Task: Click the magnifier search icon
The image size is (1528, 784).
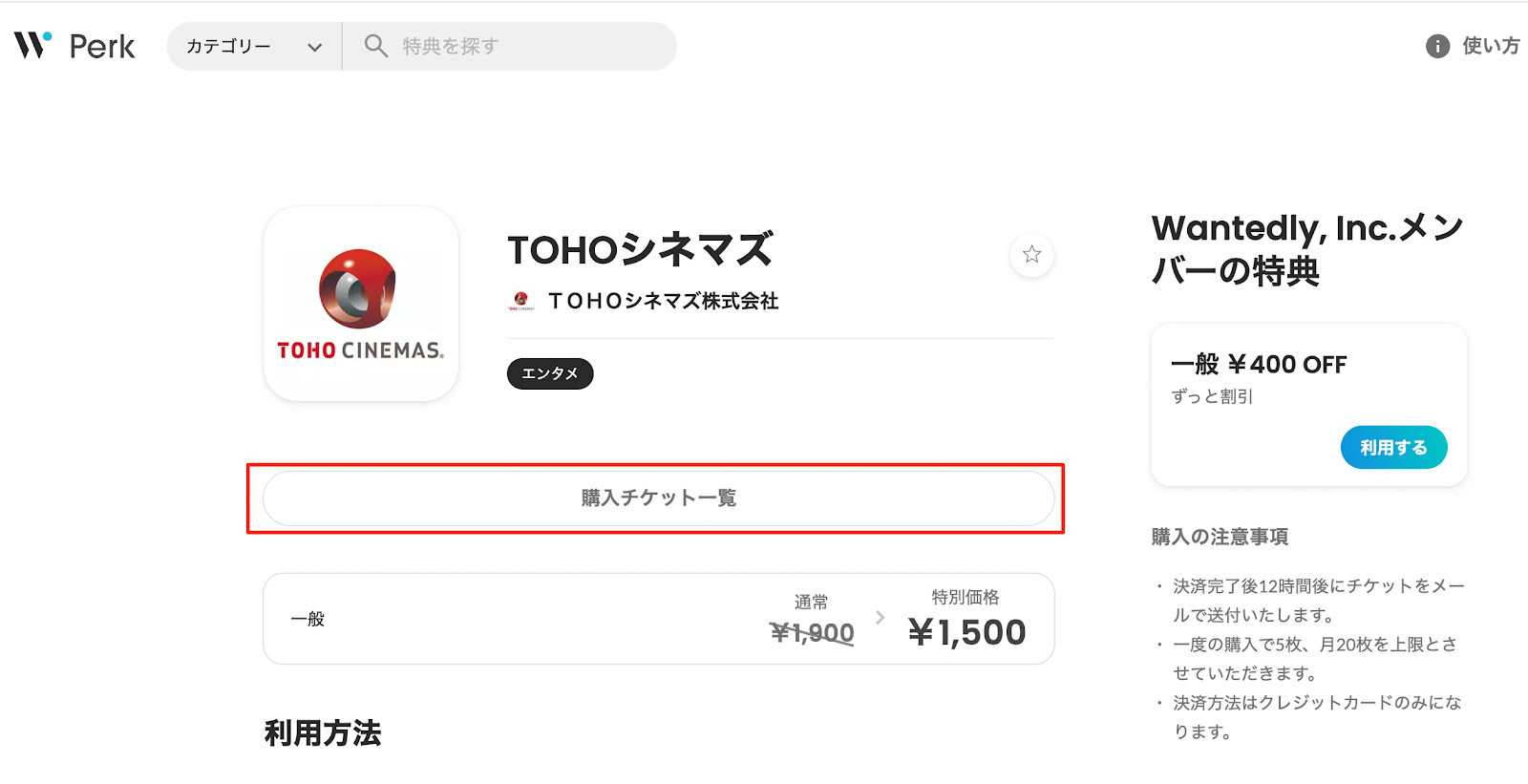Action: tap(375, 46)
